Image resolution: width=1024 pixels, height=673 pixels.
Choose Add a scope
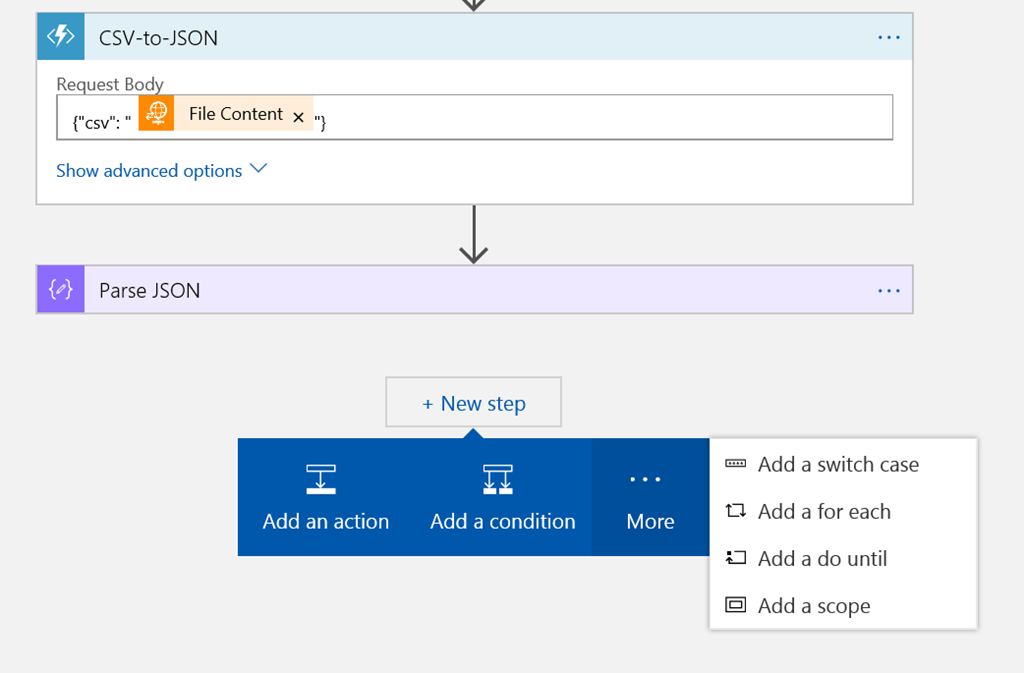(813, 606)
